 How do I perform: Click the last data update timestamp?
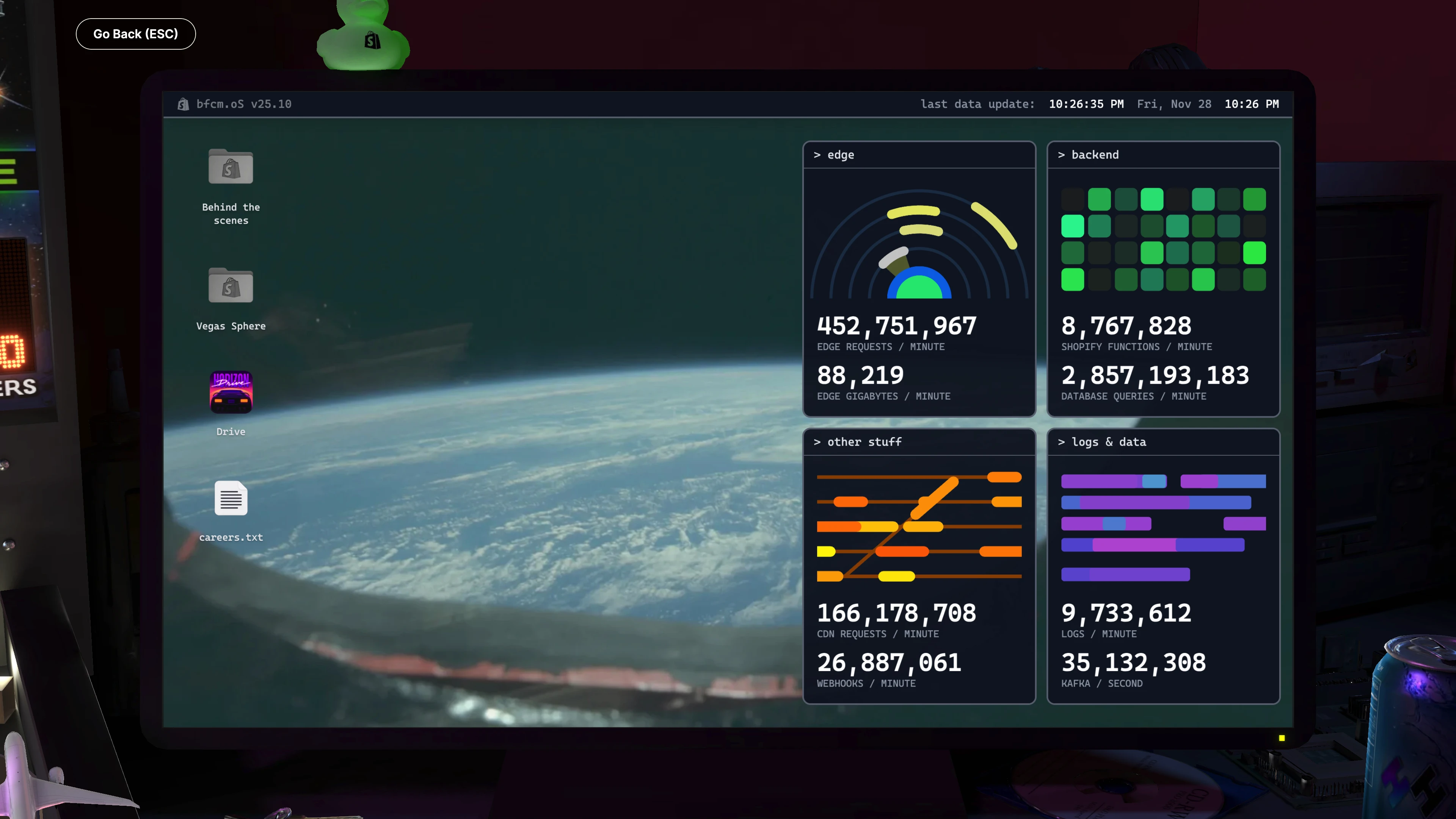[1086, 104]
